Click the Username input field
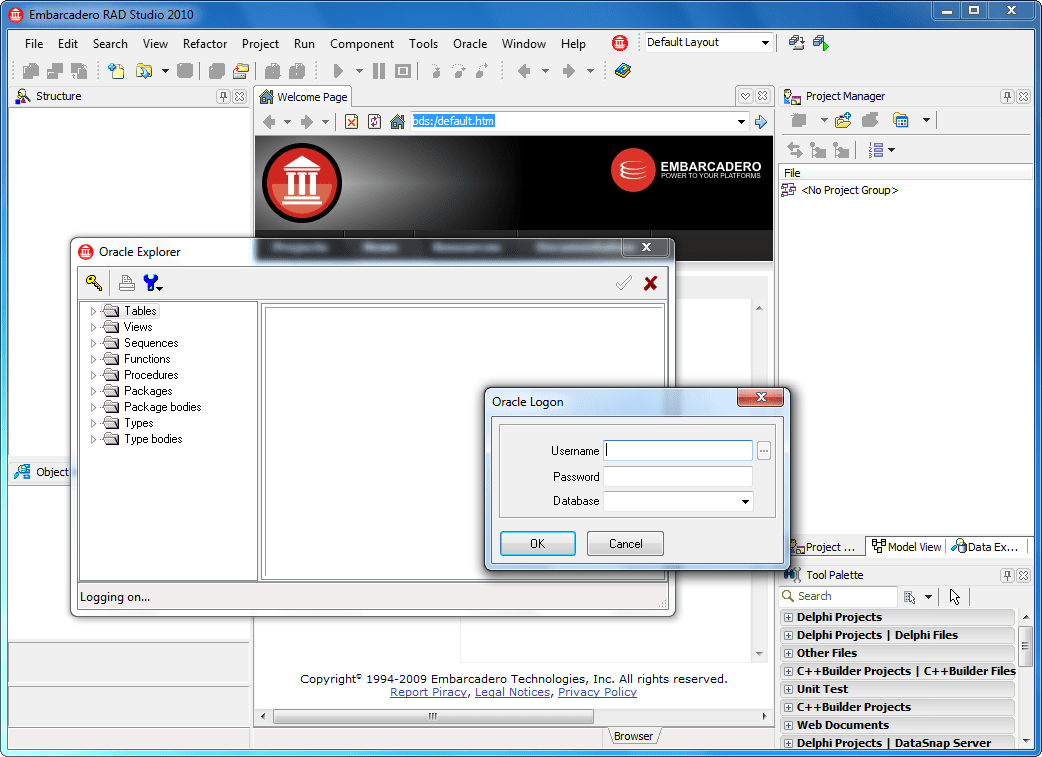This screenshot has height=757, width=1042. 678,450
